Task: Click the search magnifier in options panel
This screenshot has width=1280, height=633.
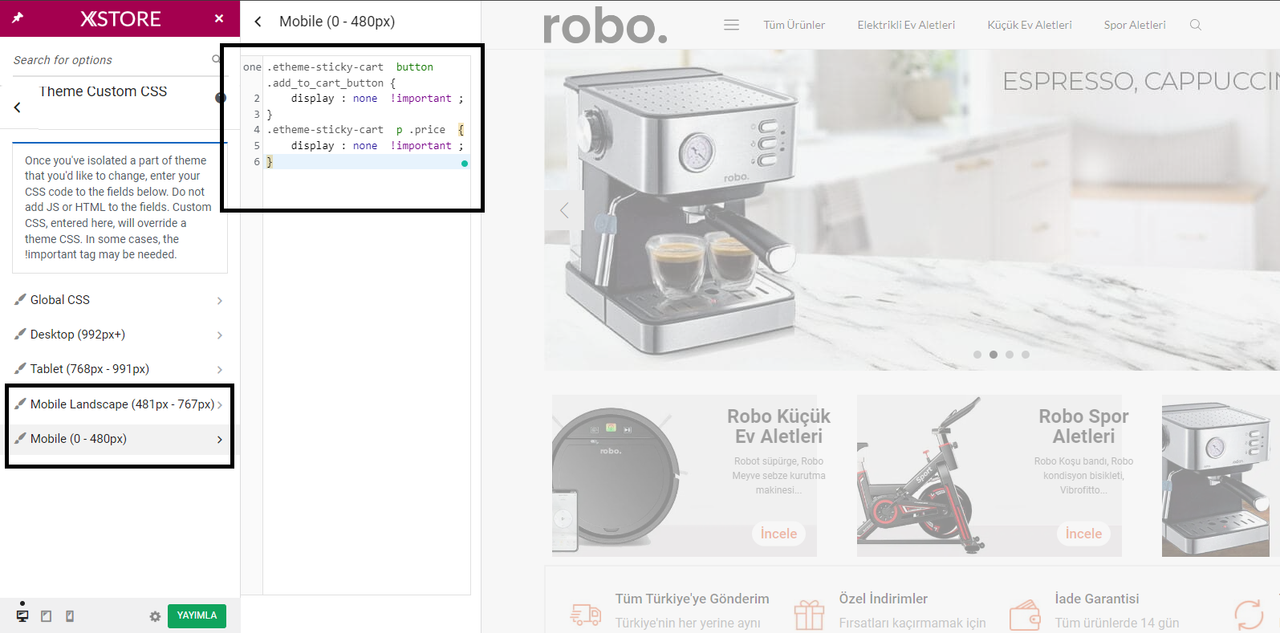Action: click(217, 60)
